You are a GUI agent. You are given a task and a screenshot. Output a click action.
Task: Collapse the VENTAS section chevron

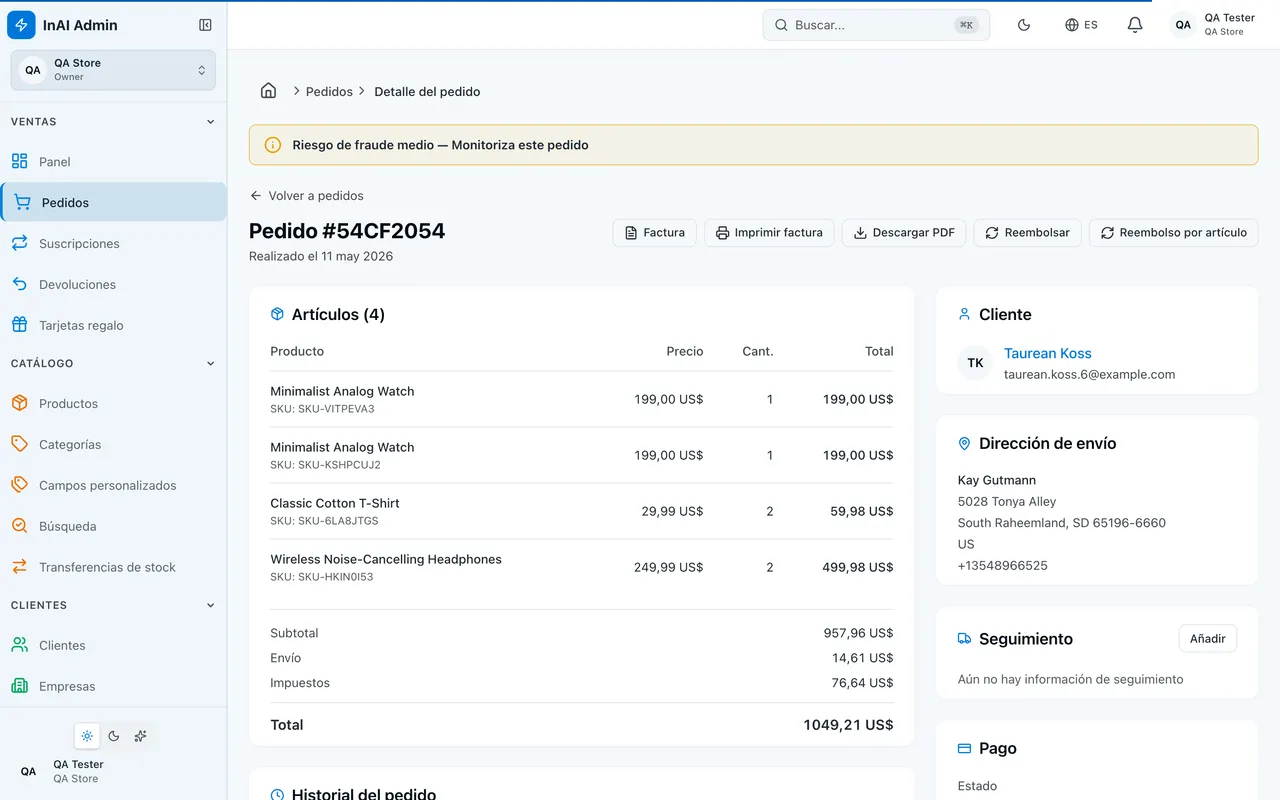[x=210, y=122]
